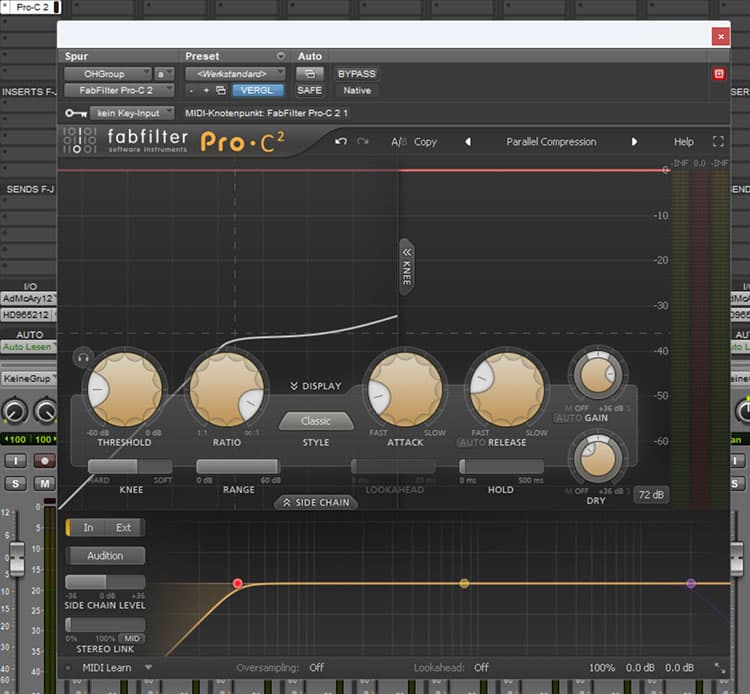Click the Attack knob
The image size is (750, 694).
[405, 389]
